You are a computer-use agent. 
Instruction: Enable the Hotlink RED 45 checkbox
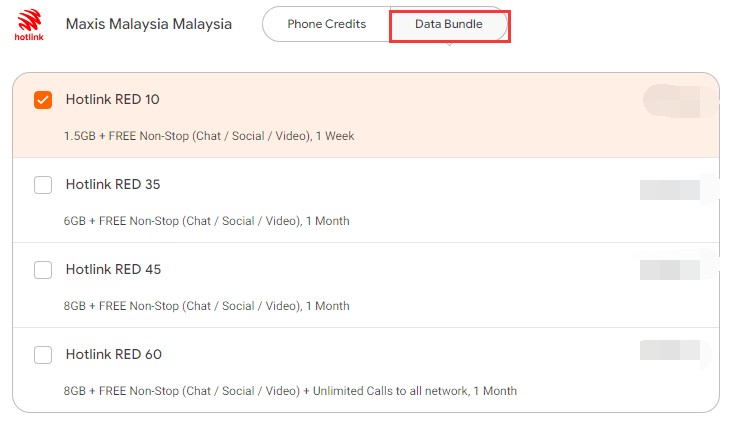coord(43,270)
